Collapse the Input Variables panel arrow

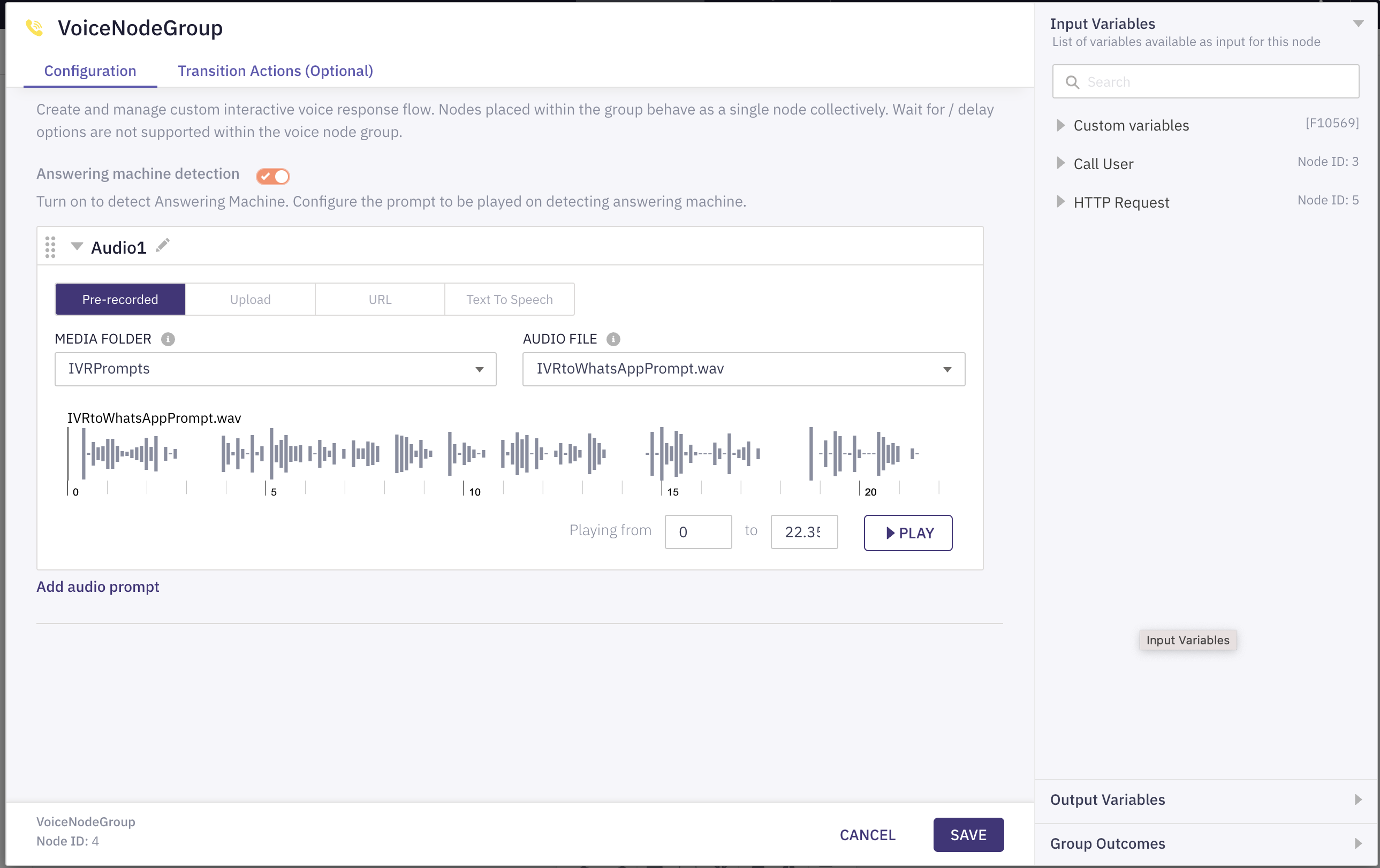pos(1358,24)
